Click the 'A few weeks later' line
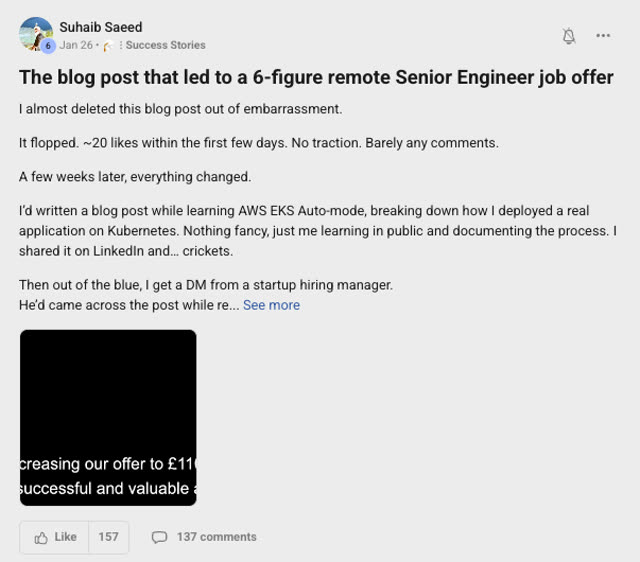The height and width of the screenshot is (562, 640). coord(135,177)
